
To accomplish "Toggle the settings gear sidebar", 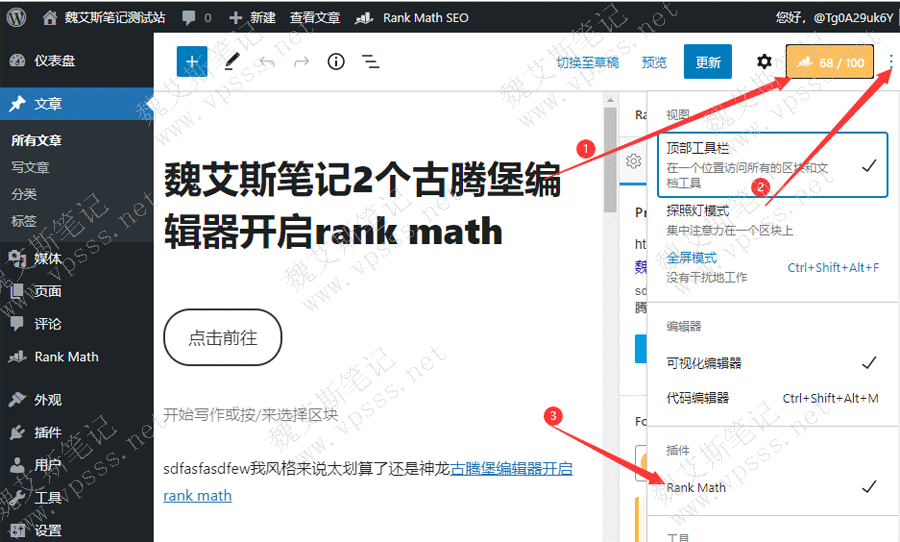I will click(764, 61).
